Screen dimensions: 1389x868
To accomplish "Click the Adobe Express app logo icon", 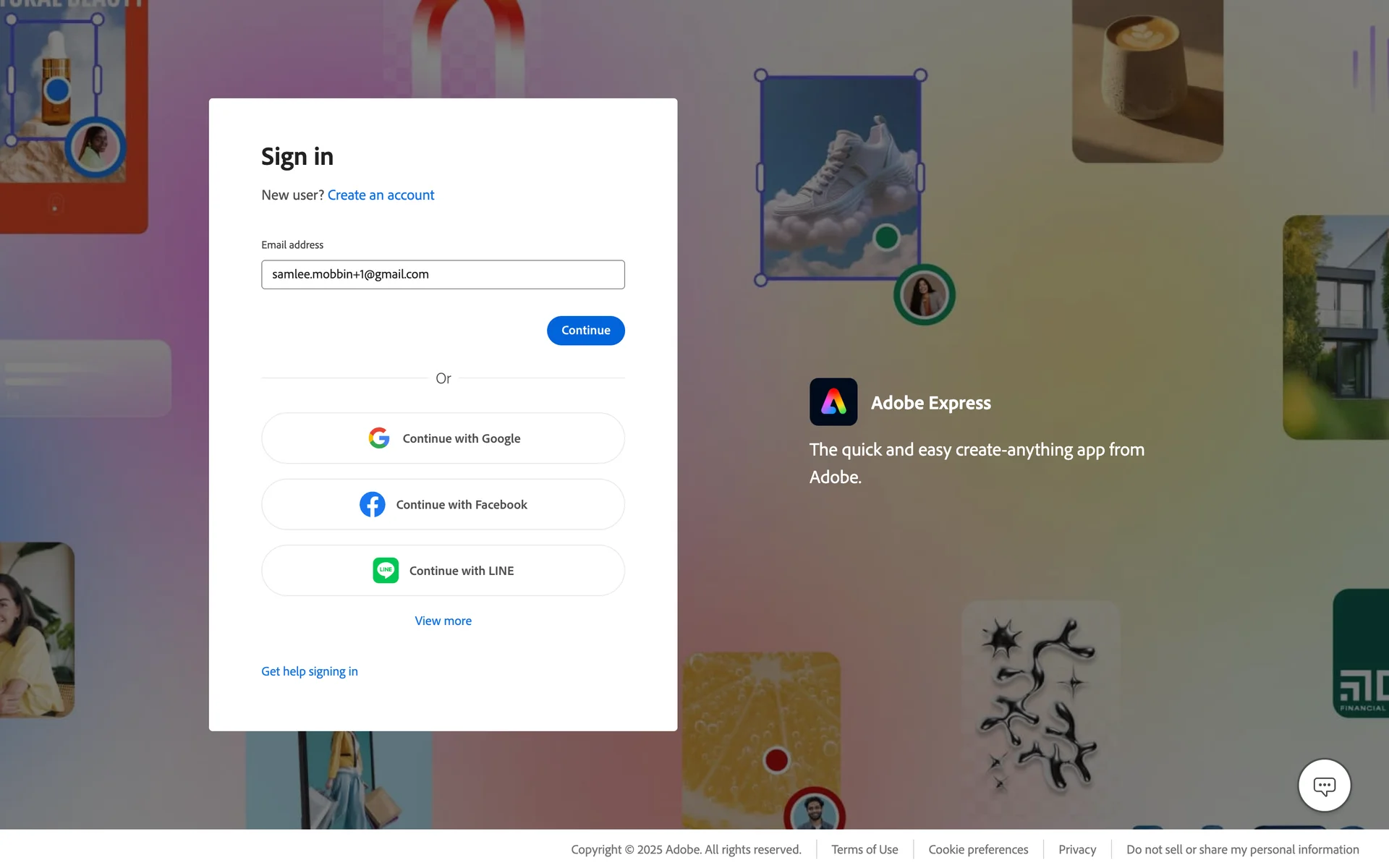I will coord(833,401).
